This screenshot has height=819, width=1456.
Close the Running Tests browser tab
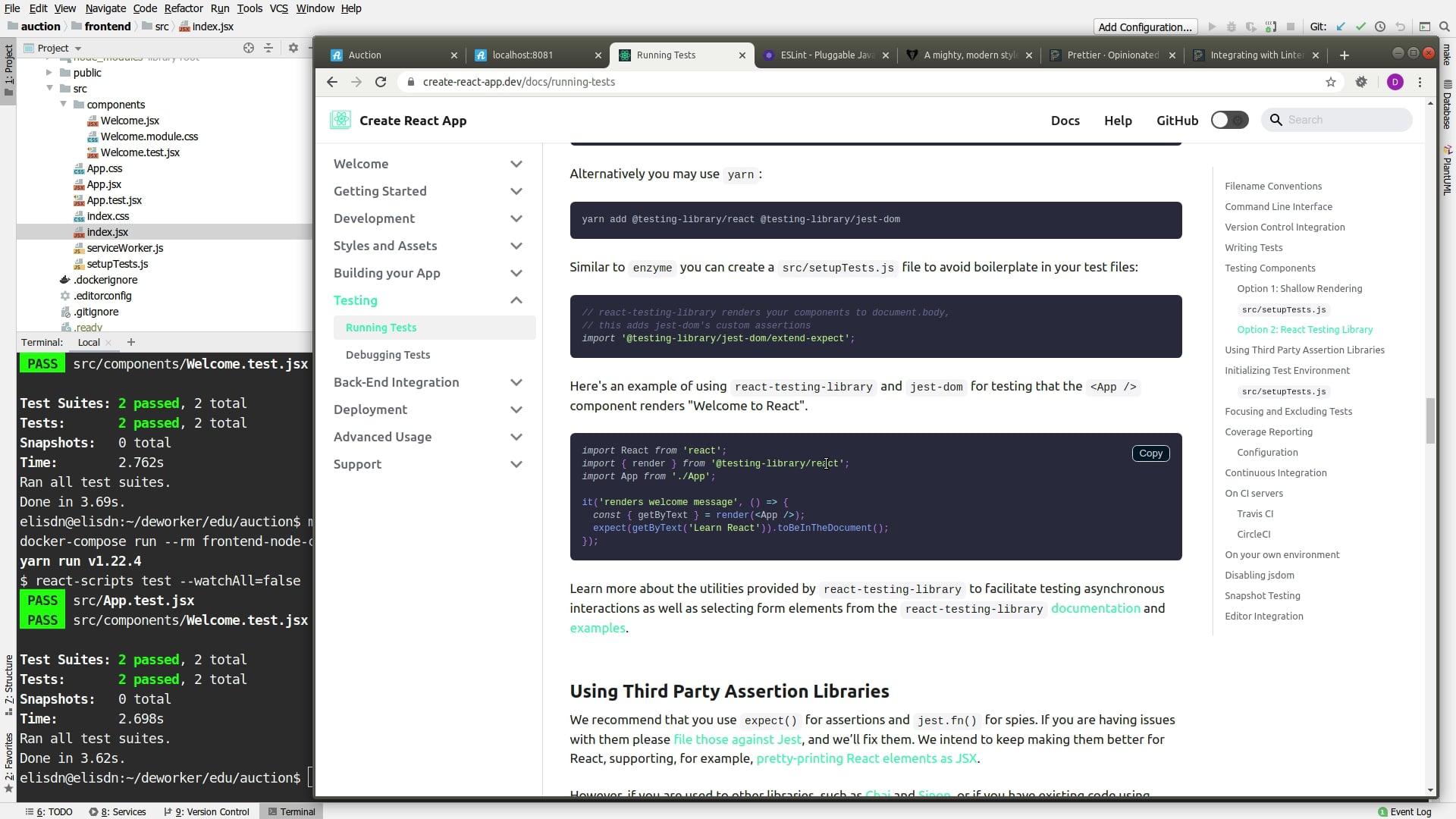tap(742, 55)
